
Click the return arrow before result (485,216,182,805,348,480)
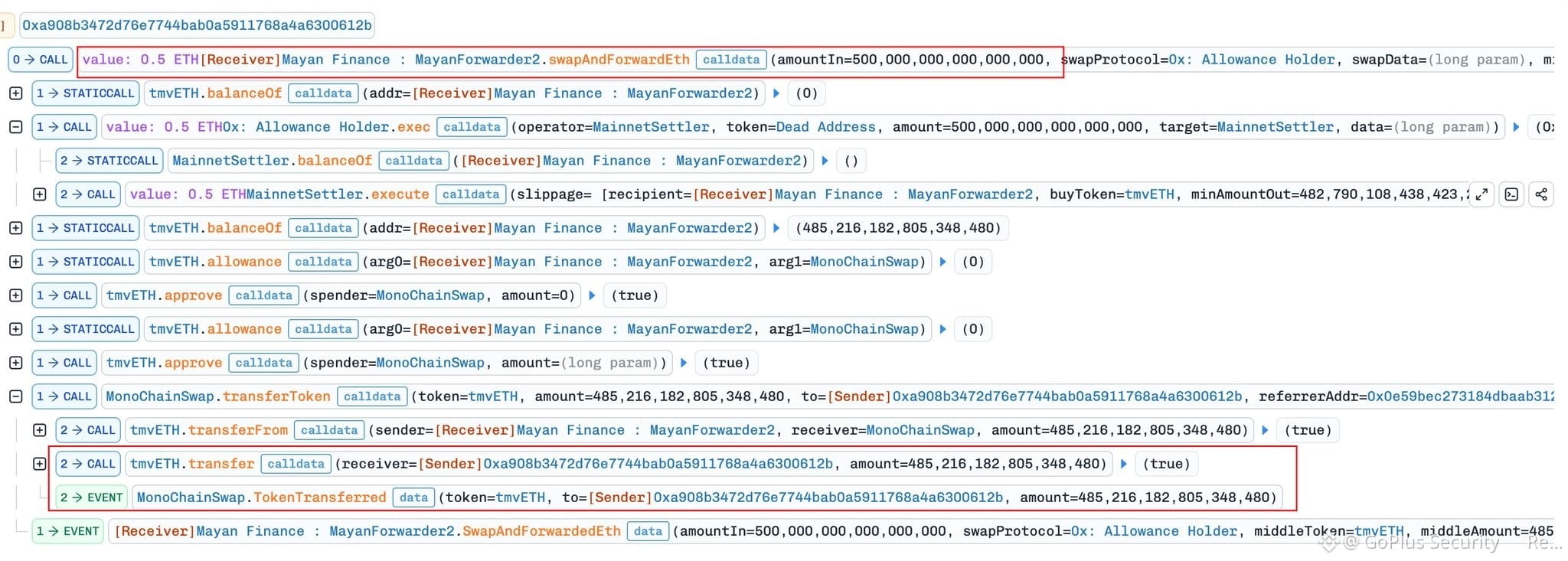click(x=776, y=228)
